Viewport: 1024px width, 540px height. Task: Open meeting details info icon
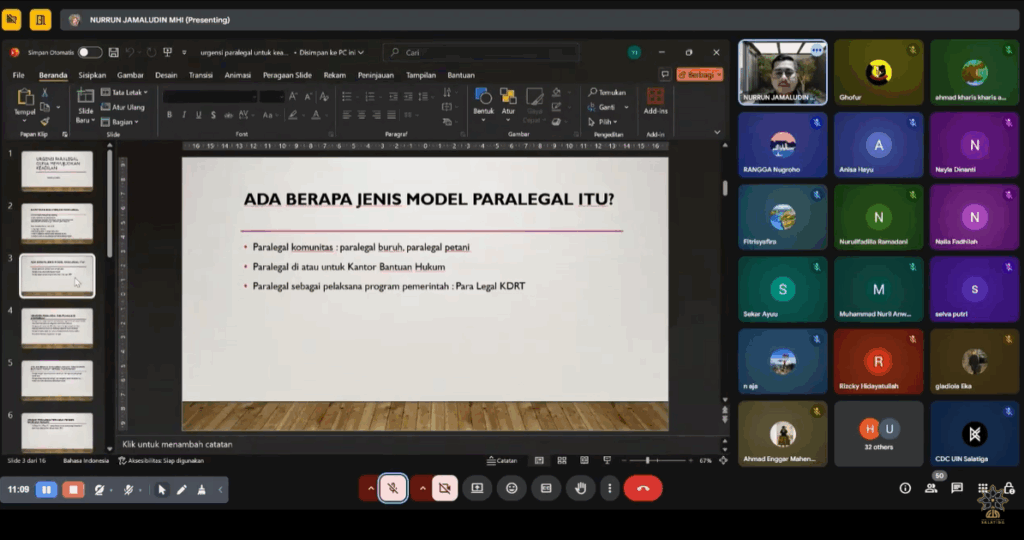click(905, 488)
